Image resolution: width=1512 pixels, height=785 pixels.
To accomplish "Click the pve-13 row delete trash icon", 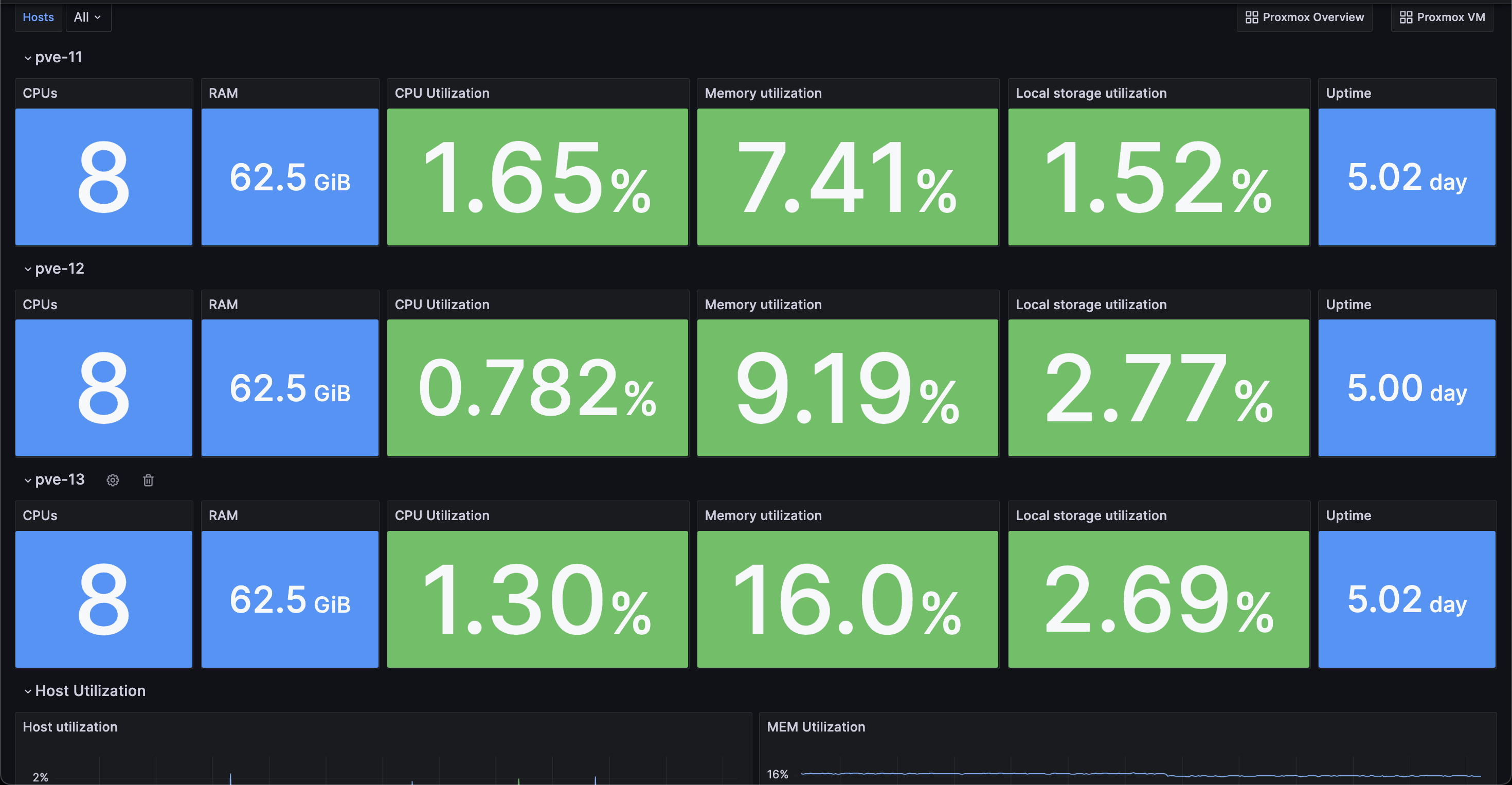I will tap(148, 480).
